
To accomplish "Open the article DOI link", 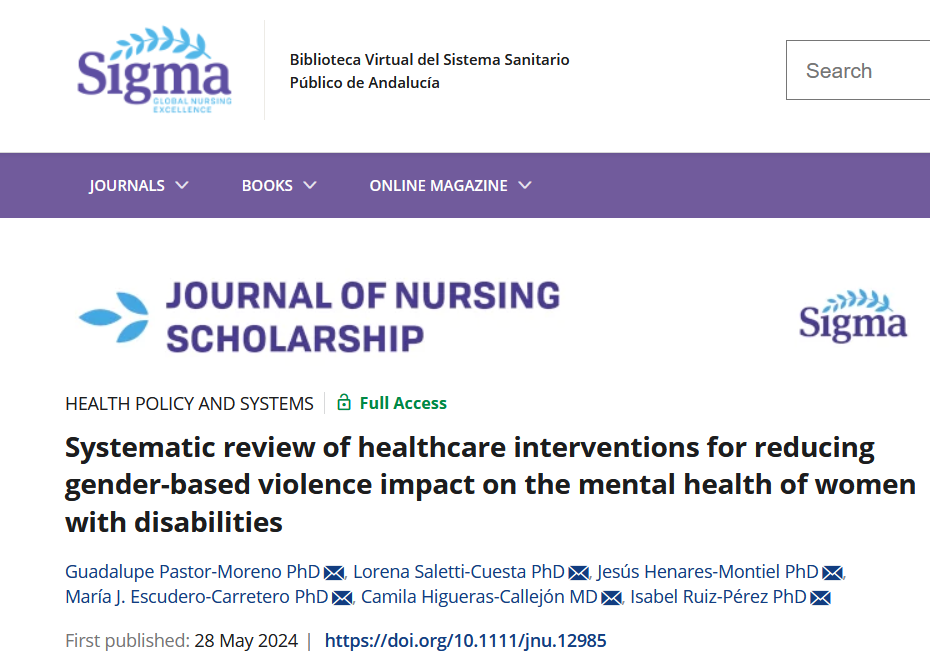I will pyautogui.click(x=465, y=640).
